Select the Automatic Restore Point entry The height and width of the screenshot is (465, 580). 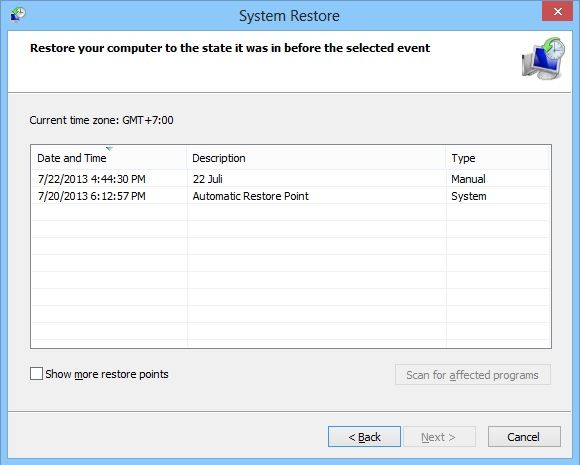250,196
